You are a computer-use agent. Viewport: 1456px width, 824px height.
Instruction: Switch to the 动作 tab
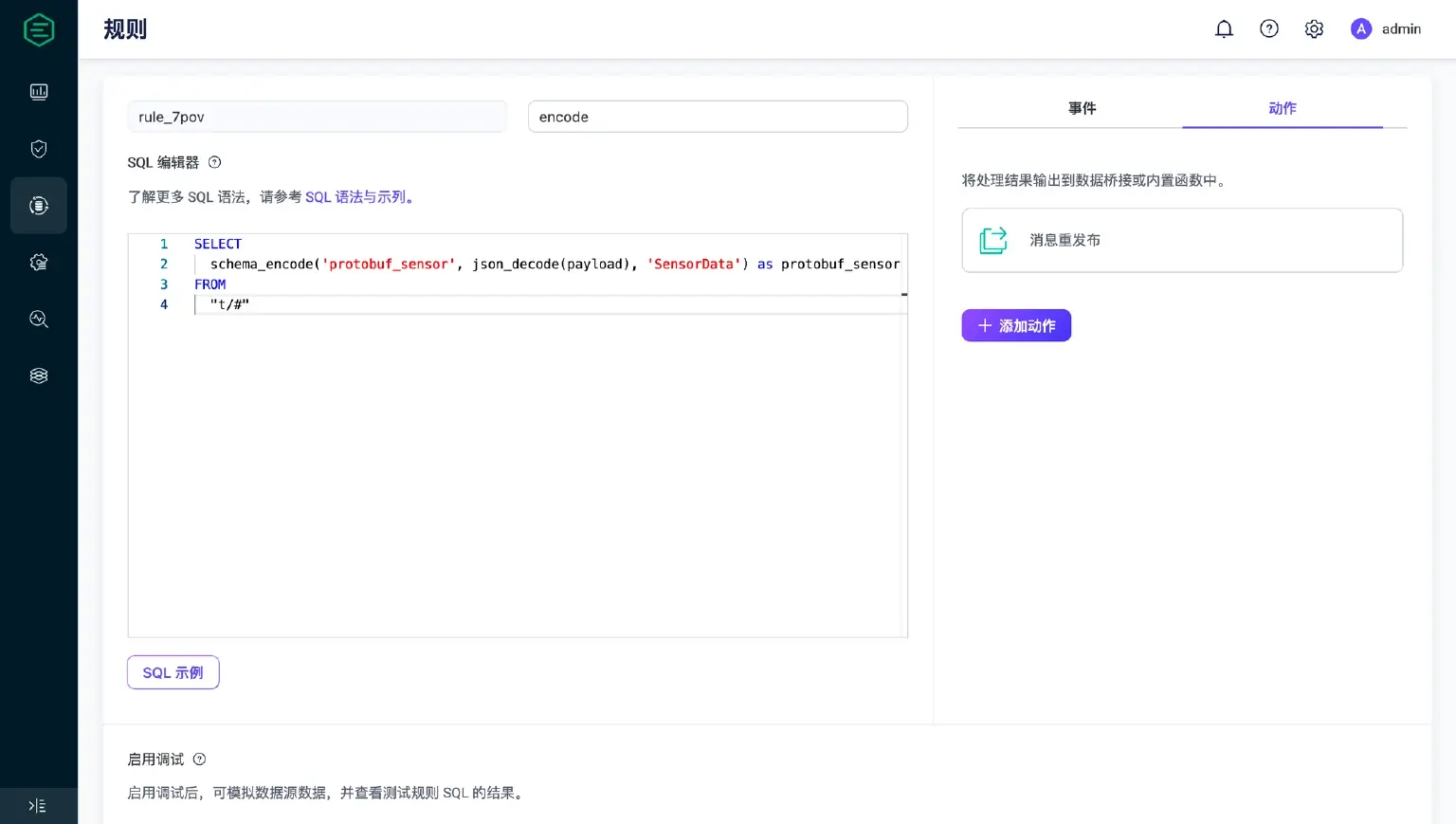[1282, 108]
